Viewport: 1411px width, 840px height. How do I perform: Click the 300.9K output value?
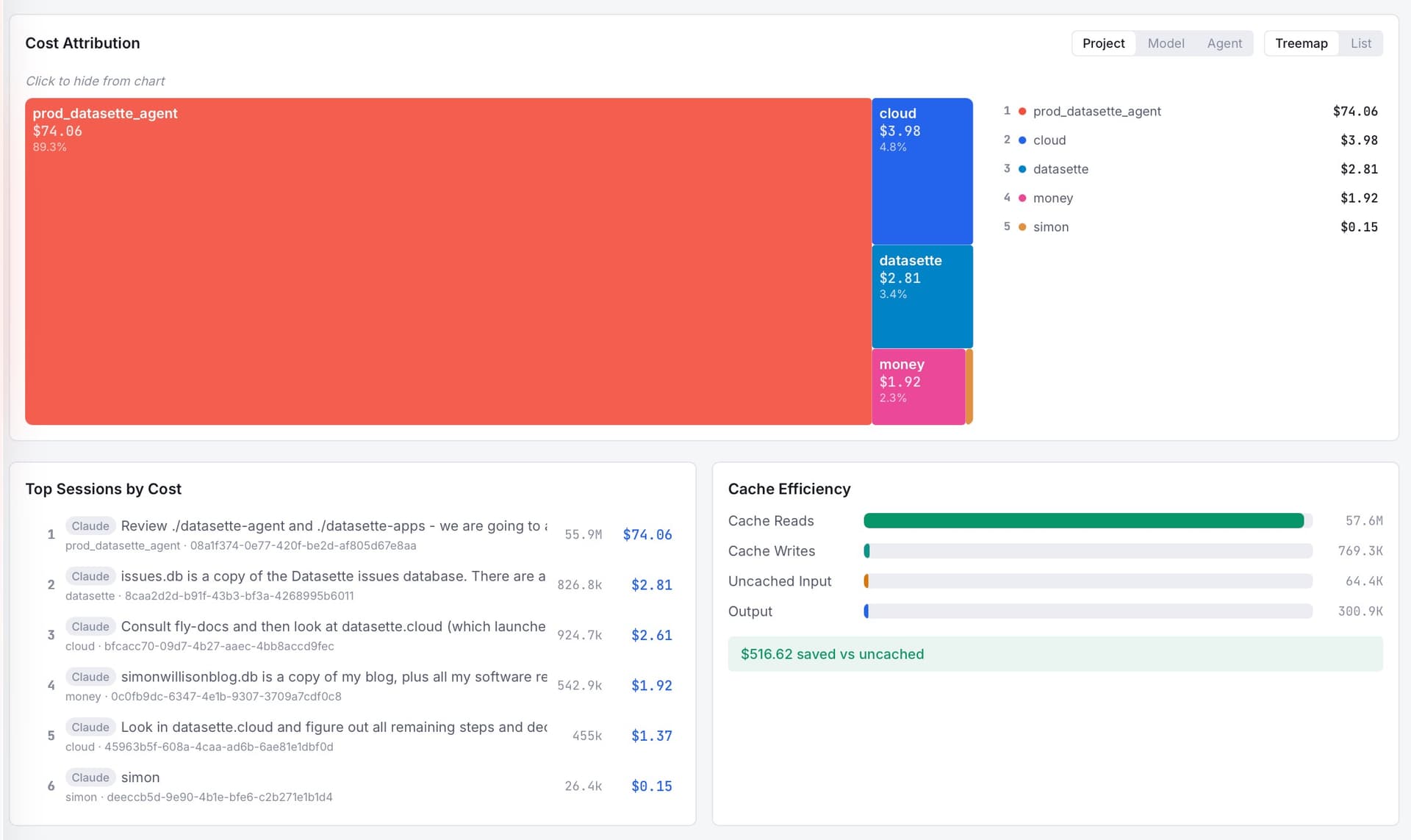[1360, 611]
